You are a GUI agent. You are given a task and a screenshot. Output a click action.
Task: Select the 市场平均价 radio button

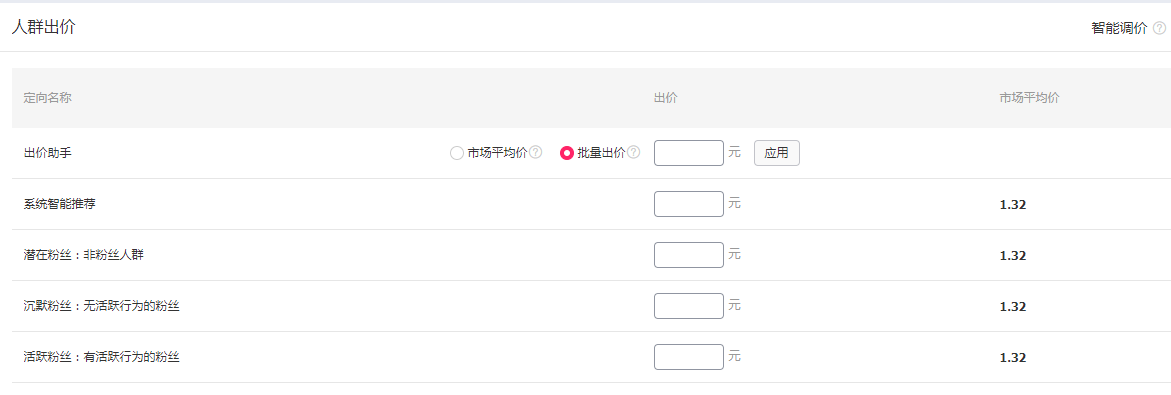pos(457,153)
